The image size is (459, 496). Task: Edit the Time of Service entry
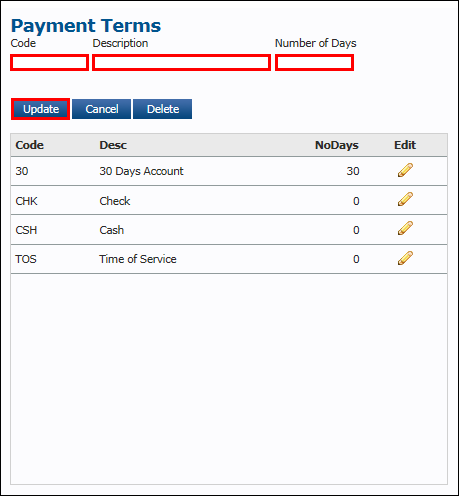coord(405,258)
